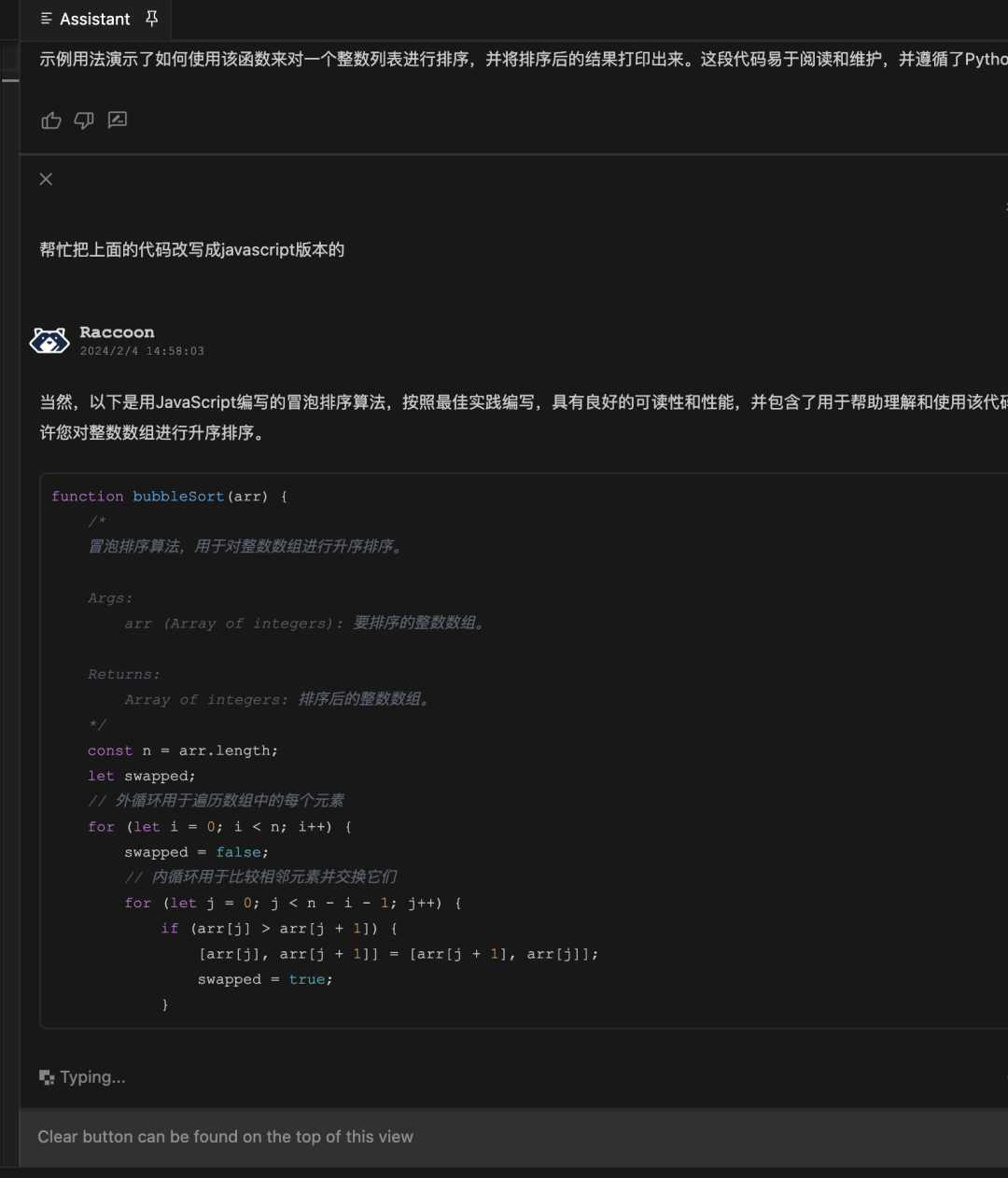Click the 'swapped = false;' code line
Screen dimensions: 1008x1178
point(196,852)
